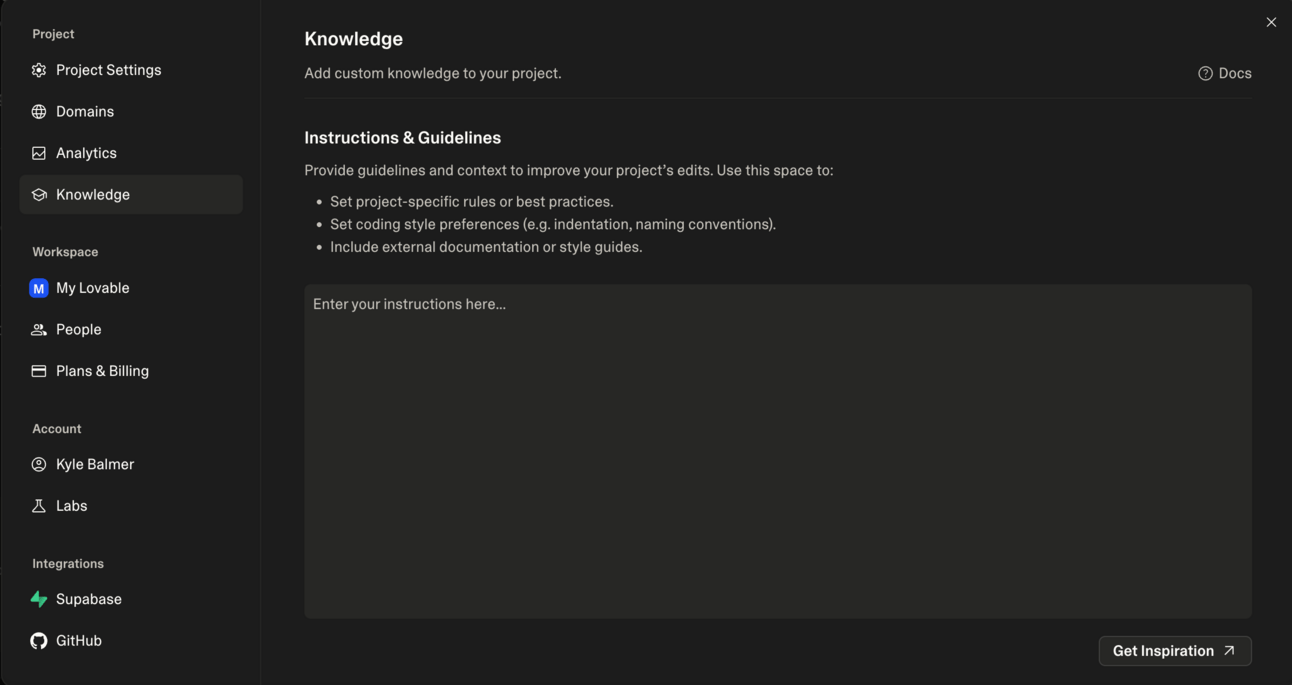Click the Domains globe icon

39,112
